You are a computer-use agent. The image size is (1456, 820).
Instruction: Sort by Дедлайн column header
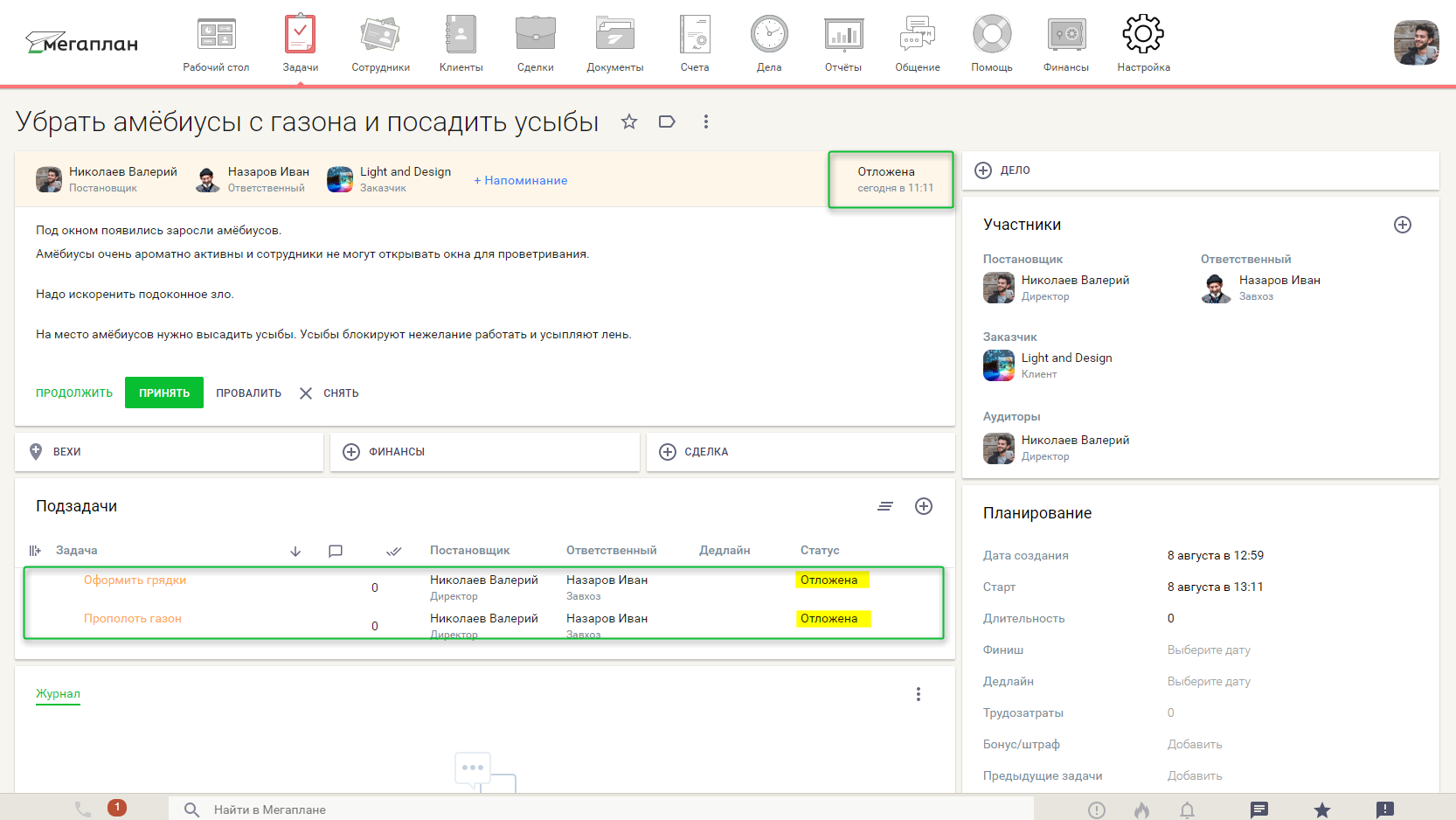point(725,551)
